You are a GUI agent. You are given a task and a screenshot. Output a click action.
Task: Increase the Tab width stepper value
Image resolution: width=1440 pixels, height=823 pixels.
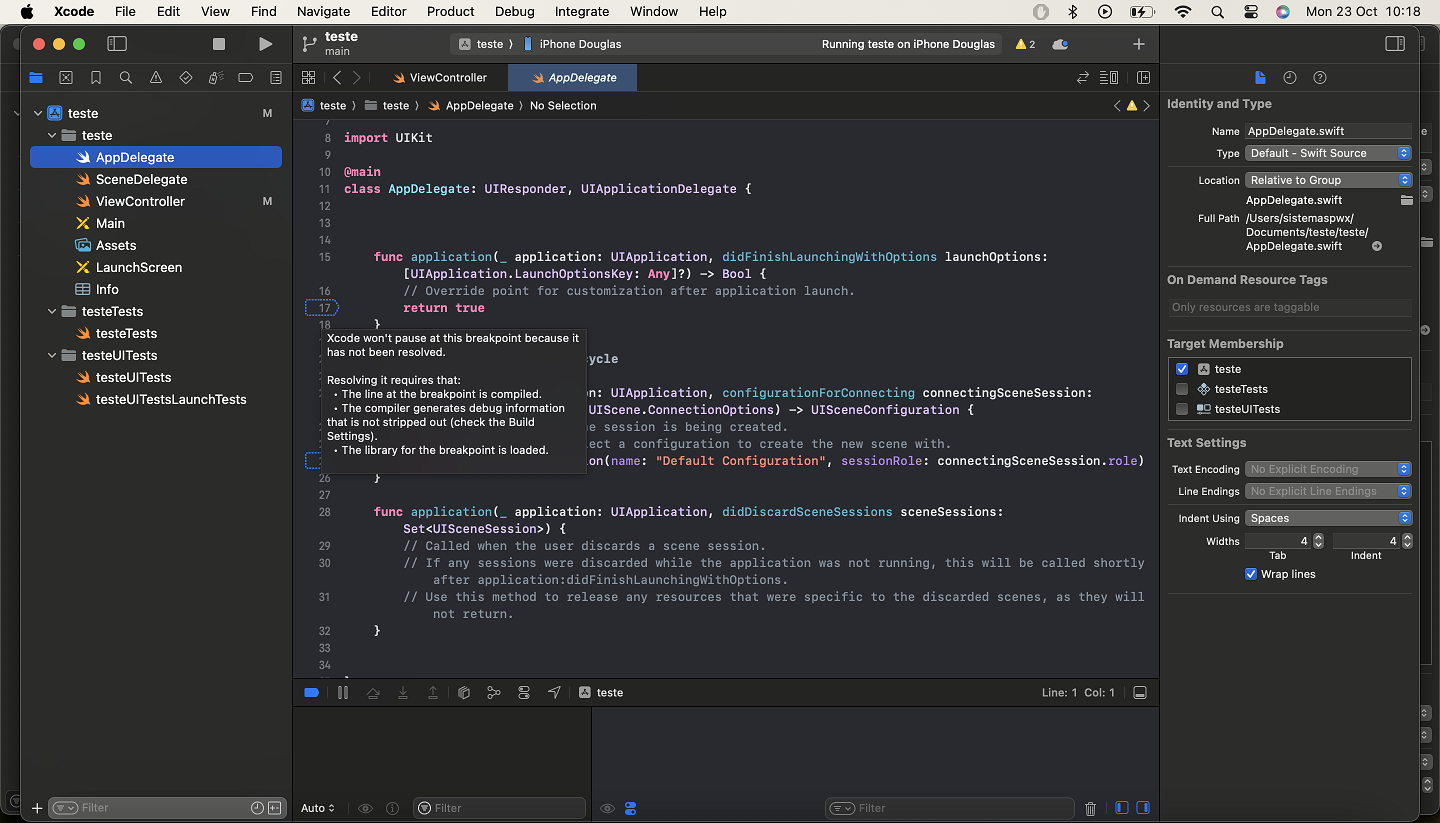[1318, 537]
